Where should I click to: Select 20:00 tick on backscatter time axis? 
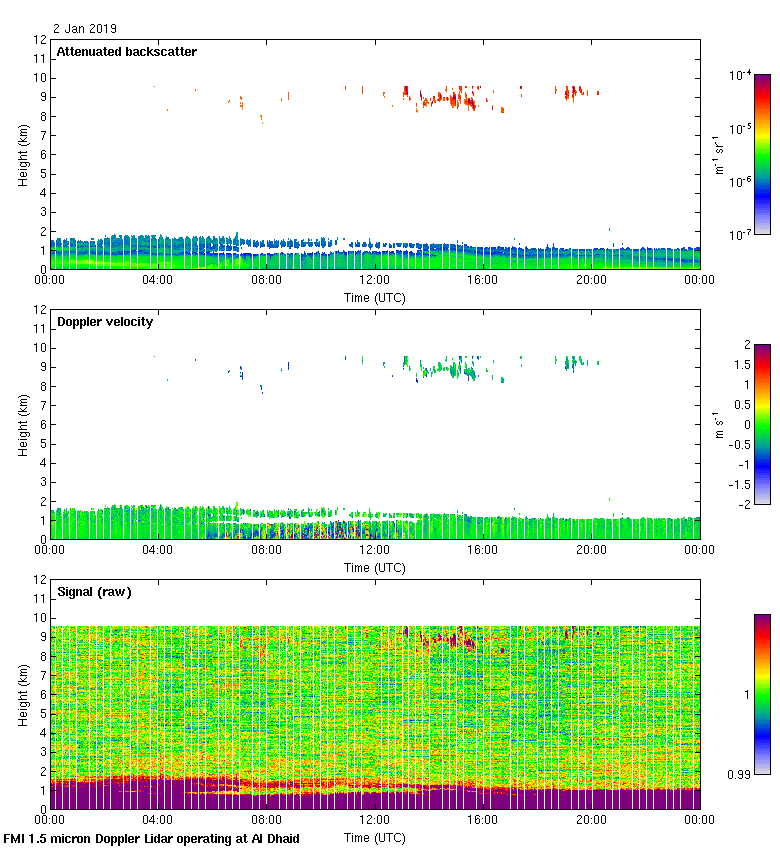[590, 281]
